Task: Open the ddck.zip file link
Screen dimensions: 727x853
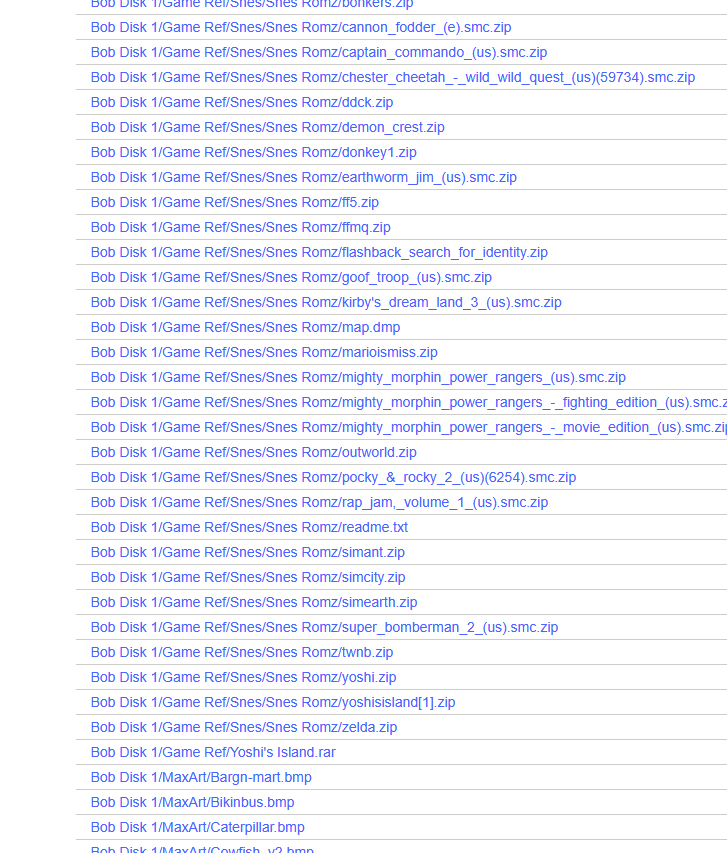Action: point(242,102)
